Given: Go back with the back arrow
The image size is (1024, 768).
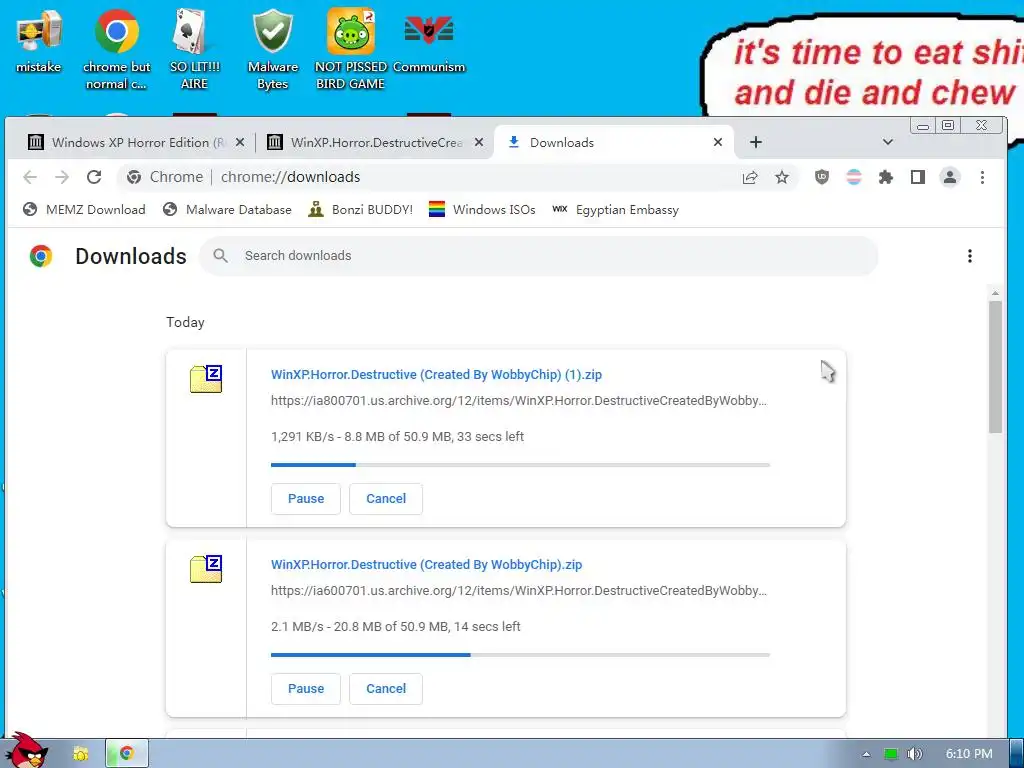Looking at the screenshot, I should (30, 177).
